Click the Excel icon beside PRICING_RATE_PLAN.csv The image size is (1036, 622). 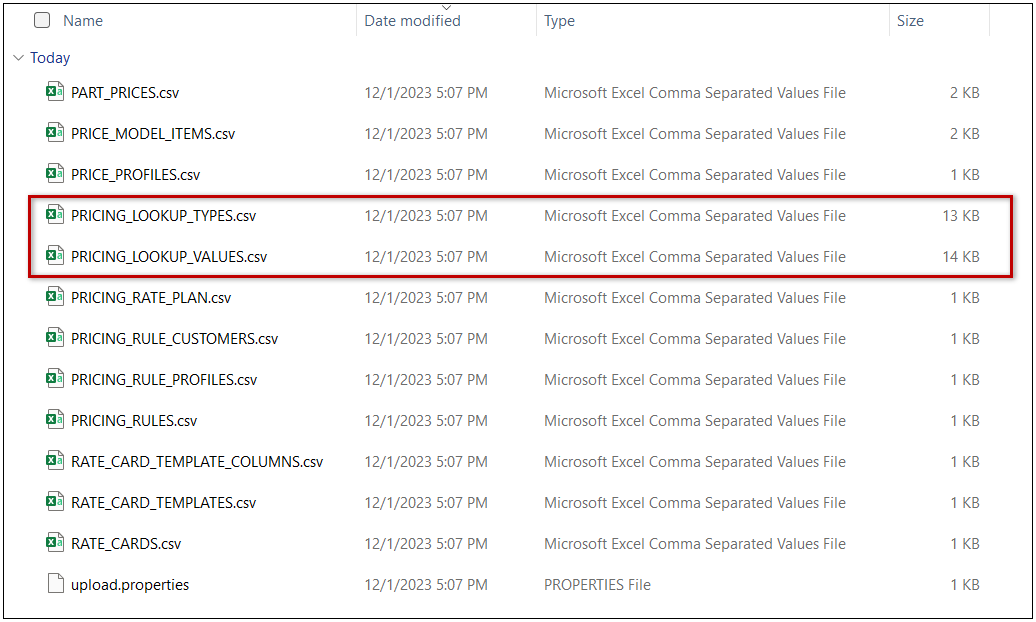pyautogui.click(x=55, y=297)
